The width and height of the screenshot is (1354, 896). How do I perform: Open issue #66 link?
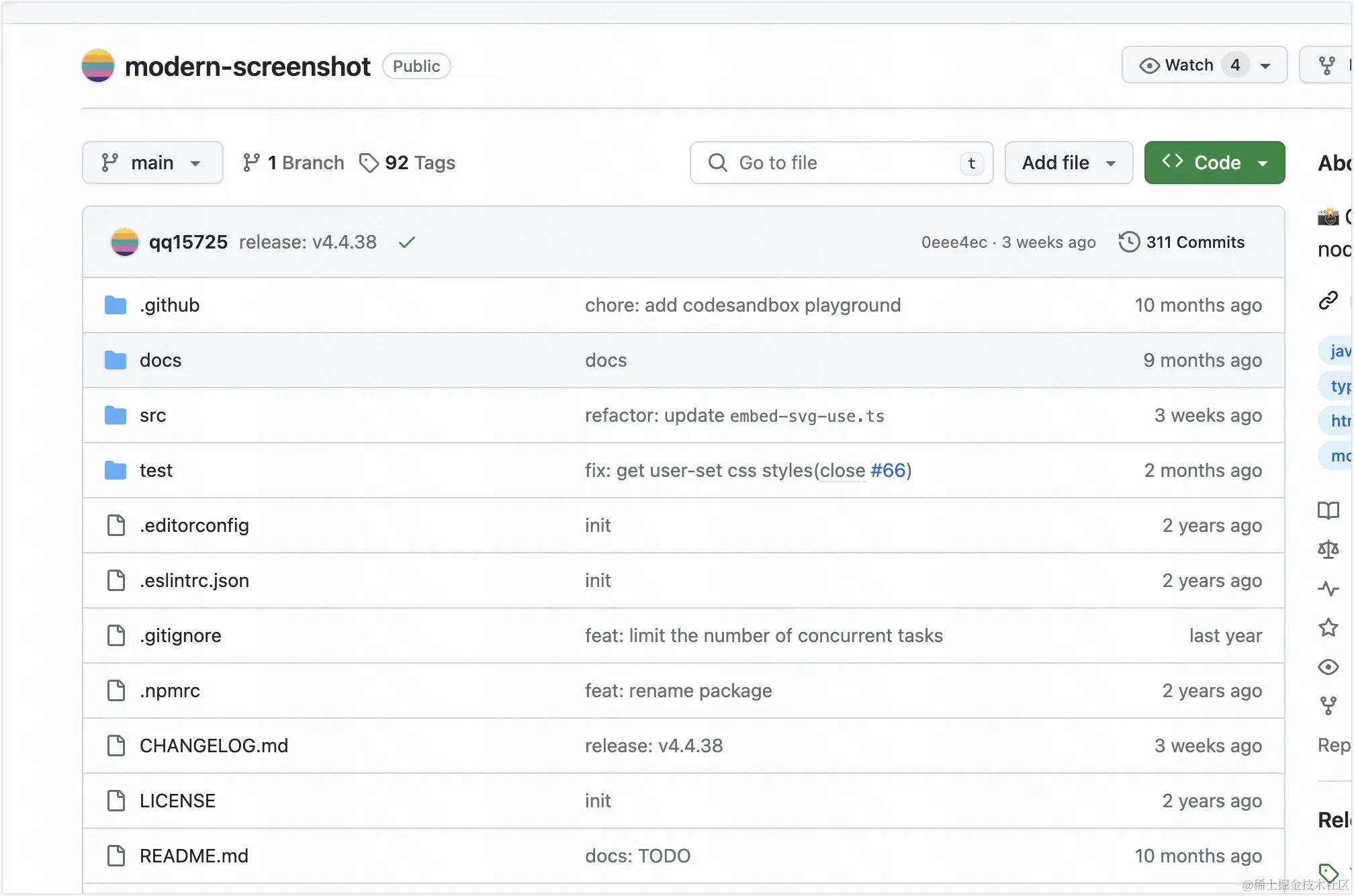888,470
